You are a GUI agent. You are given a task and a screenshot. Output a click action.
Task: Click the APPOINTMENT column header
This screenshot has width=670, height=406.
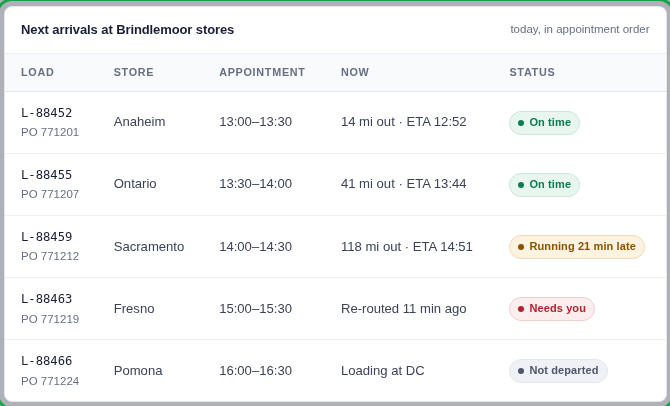pos(262,72)
